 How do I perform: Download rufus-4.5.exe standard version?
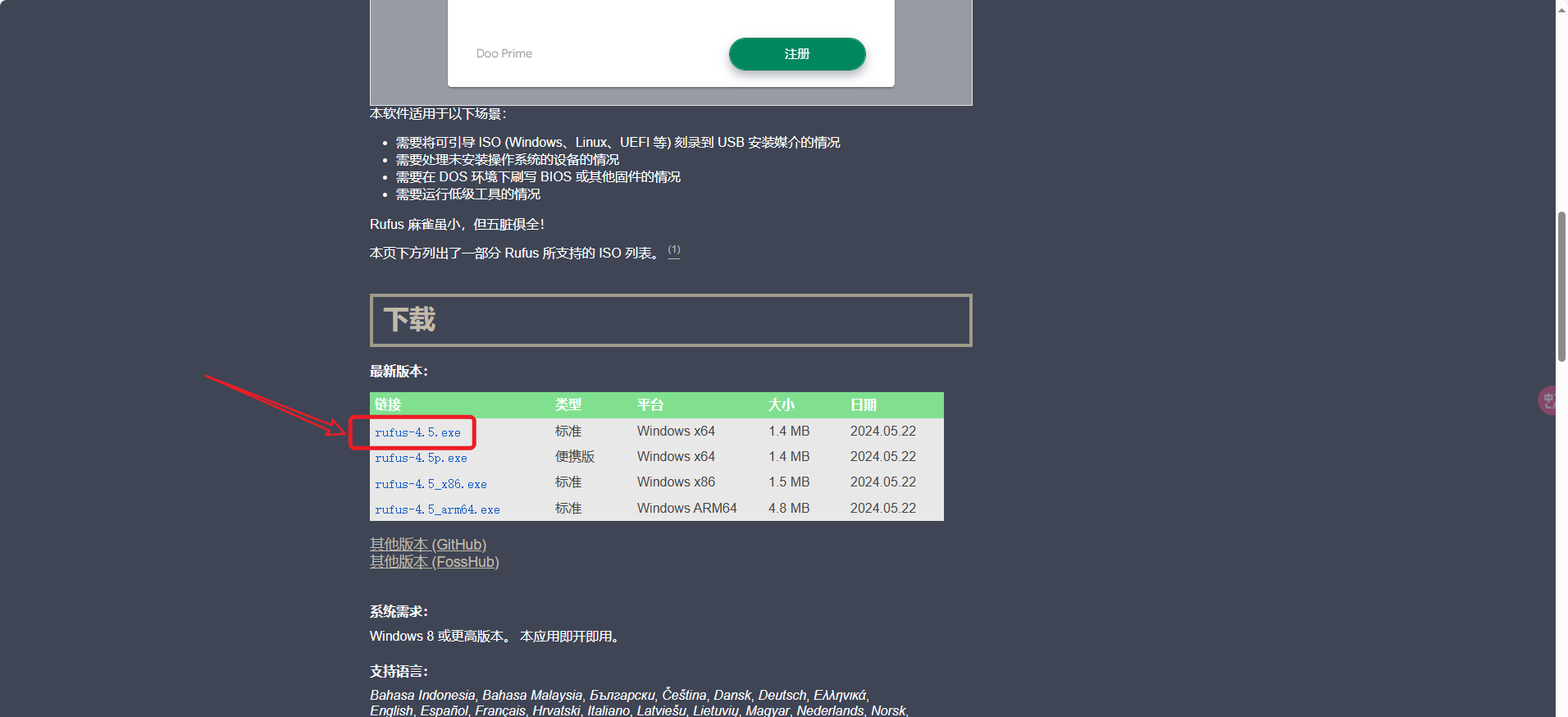418,432
